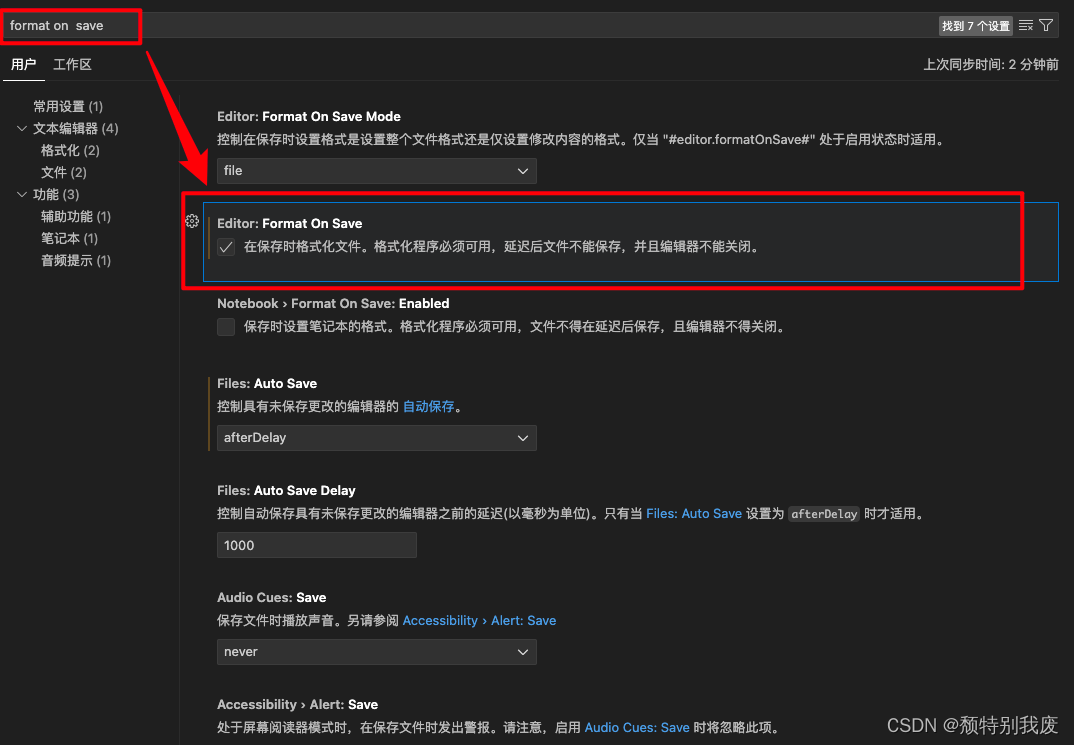Switch to the 工作区 settings tab
This screenshot has width=1074, height=745.
point(72,64)
